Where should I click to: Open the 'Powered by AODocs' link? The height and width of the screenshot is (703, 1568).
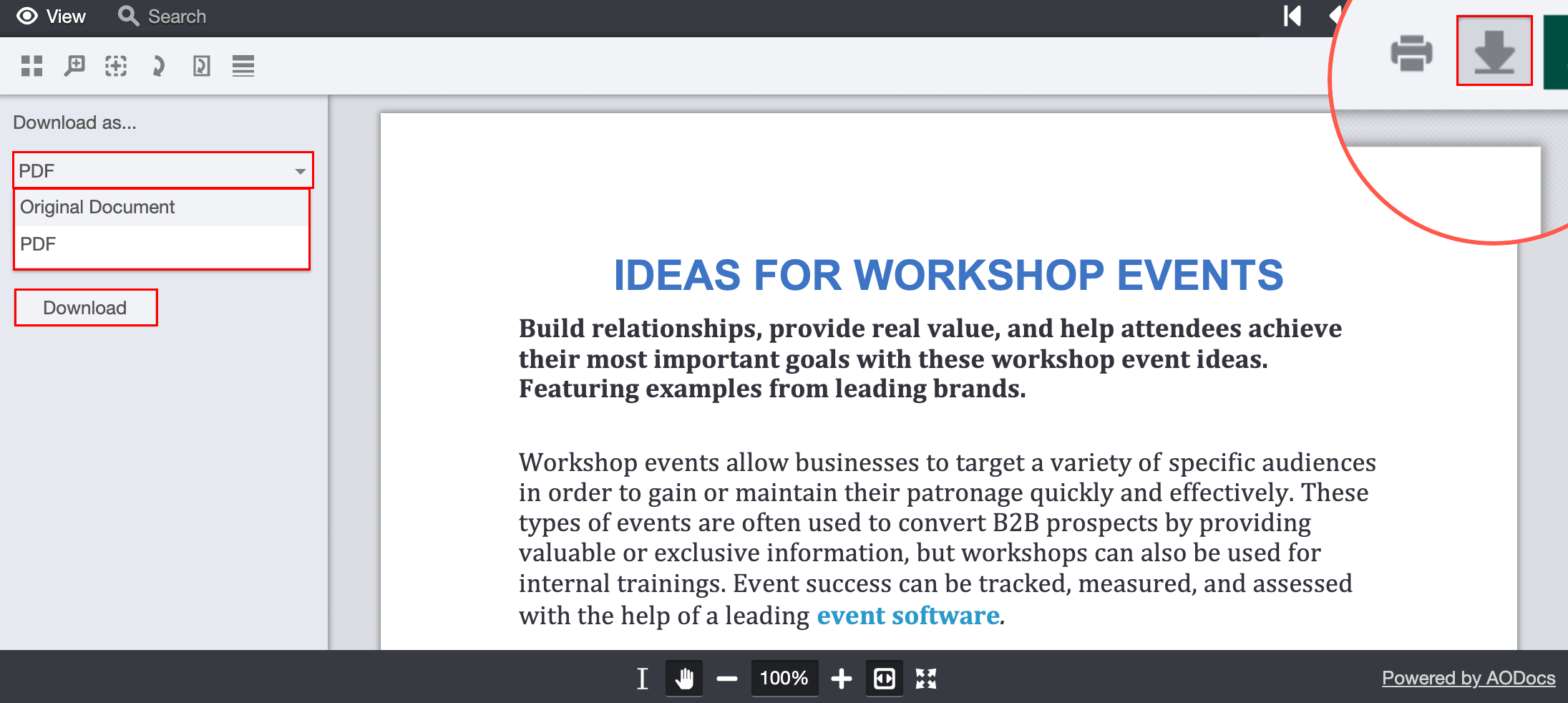[x=1469, y=678]
